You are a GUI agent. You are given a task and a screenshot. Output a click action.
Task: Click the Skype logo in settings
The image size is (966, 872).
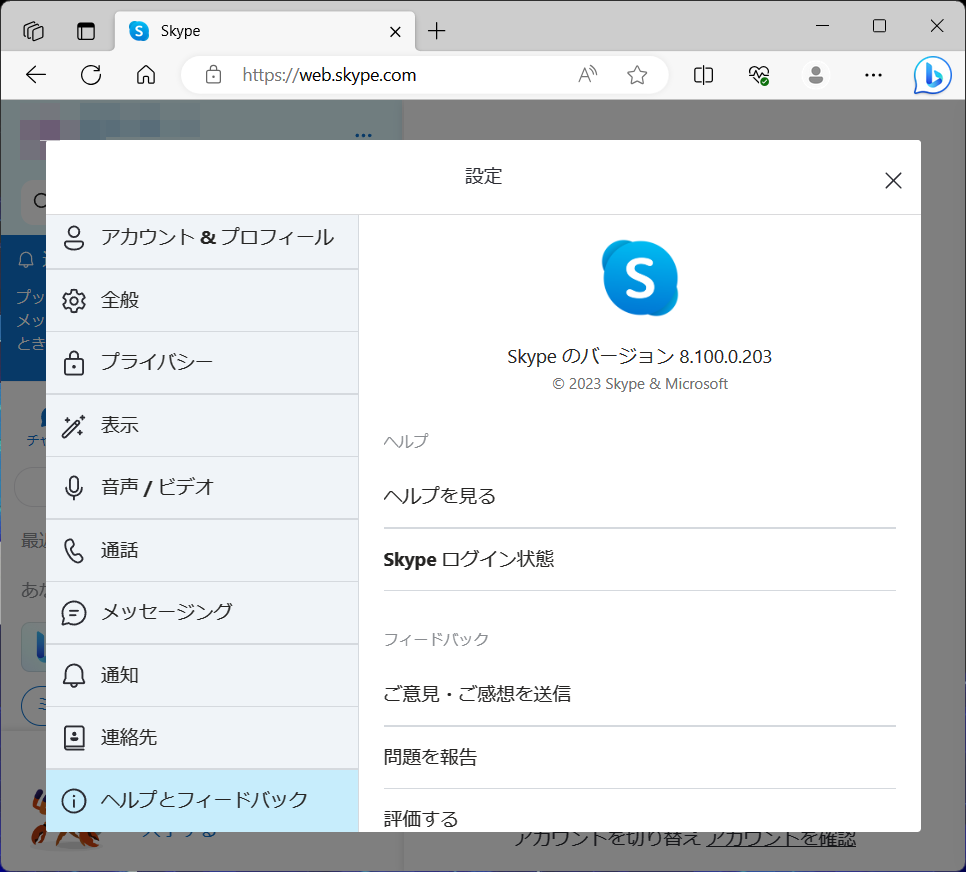(x=639, y=278)
